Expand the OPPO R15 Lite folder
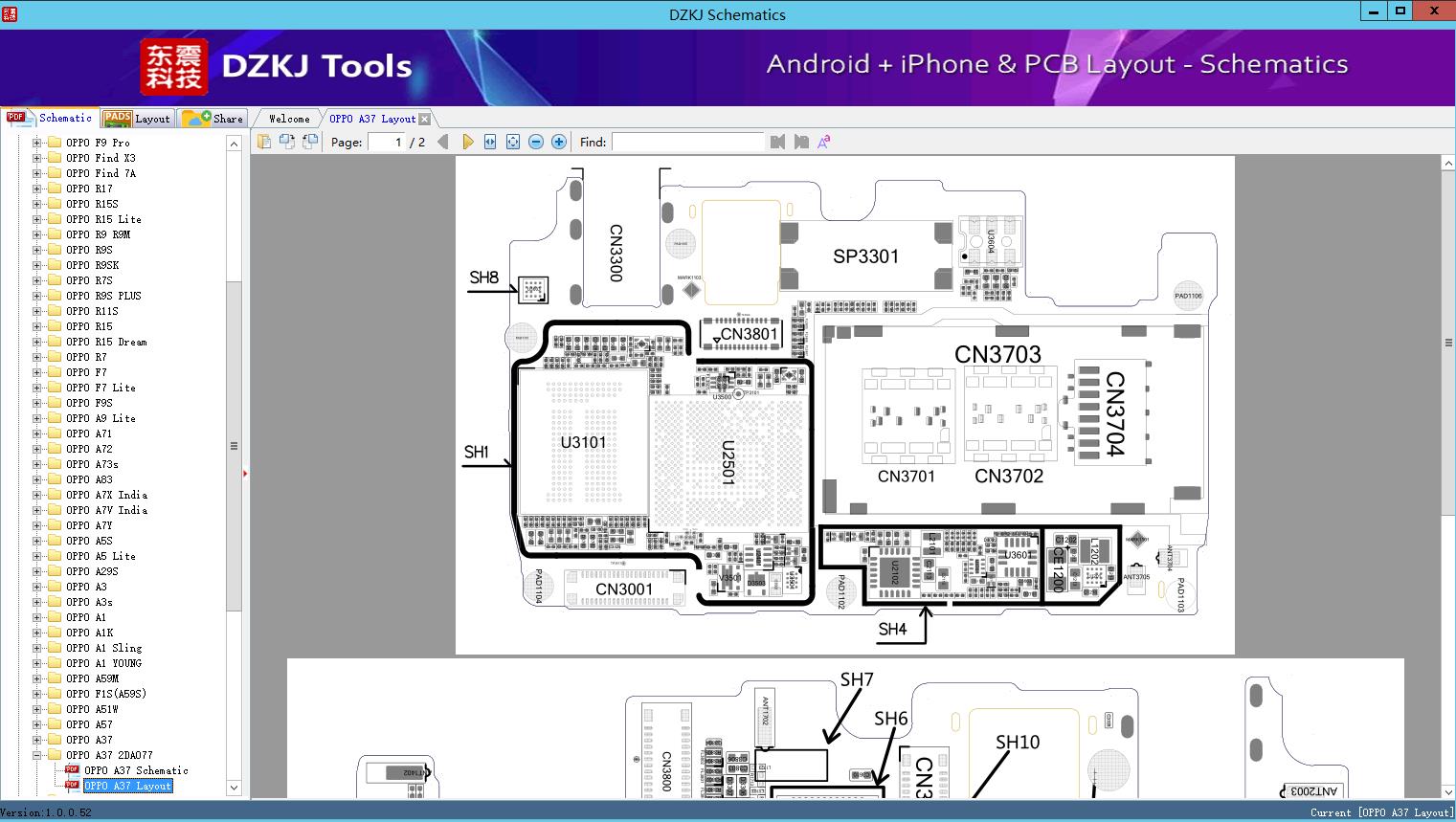1456x822 pixels. (x=36, y=219)
